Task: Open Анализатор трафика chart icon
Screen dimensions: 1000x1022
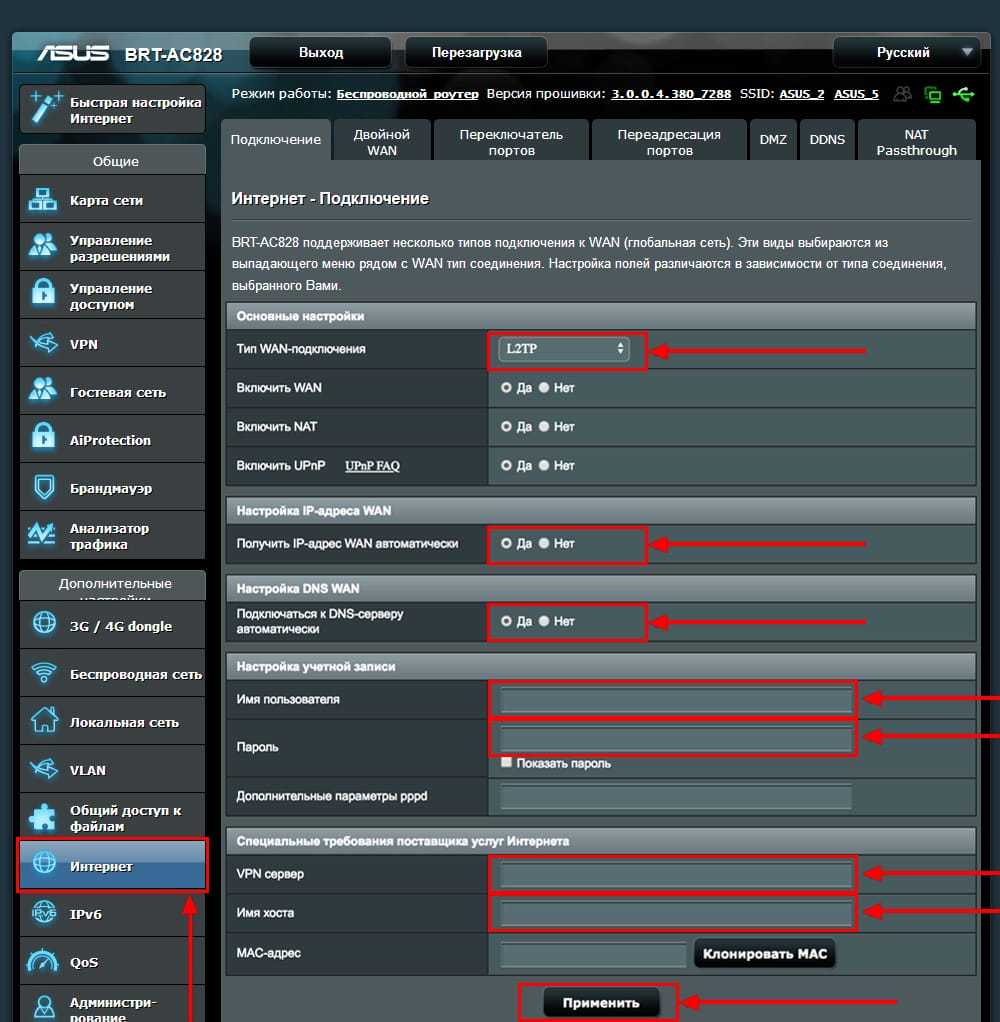Action: (43, 536)
